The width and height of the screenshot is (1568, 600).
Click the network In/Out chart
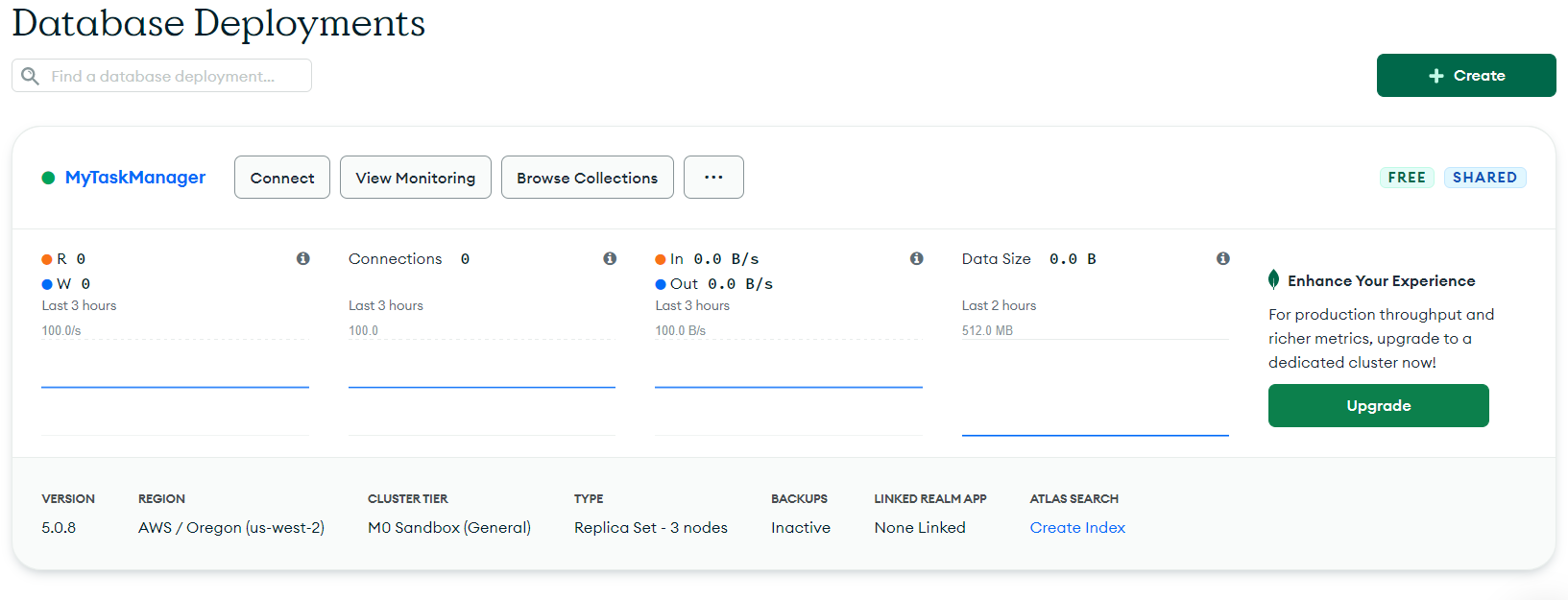(x=788, y=387)
